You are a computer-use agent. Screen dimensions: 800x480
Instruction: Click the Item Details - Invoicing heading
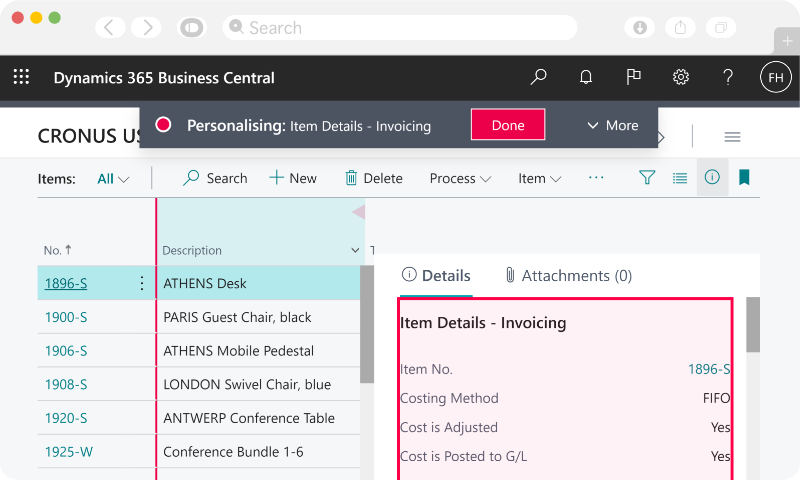click(x=483, y=323)
